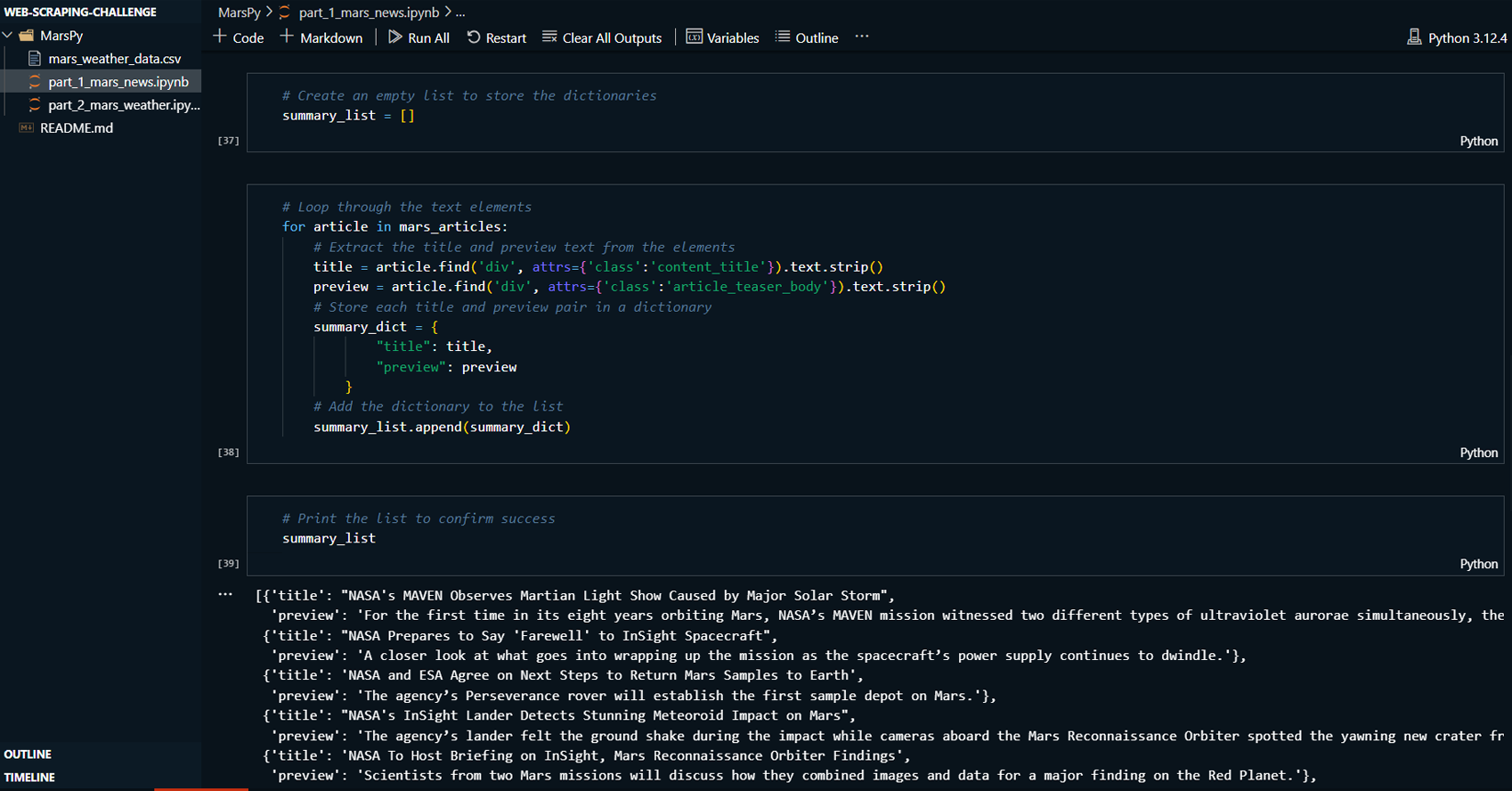Open the Variables panel icon
This screenshot has height=791, width=1512.
click(695, 37)
